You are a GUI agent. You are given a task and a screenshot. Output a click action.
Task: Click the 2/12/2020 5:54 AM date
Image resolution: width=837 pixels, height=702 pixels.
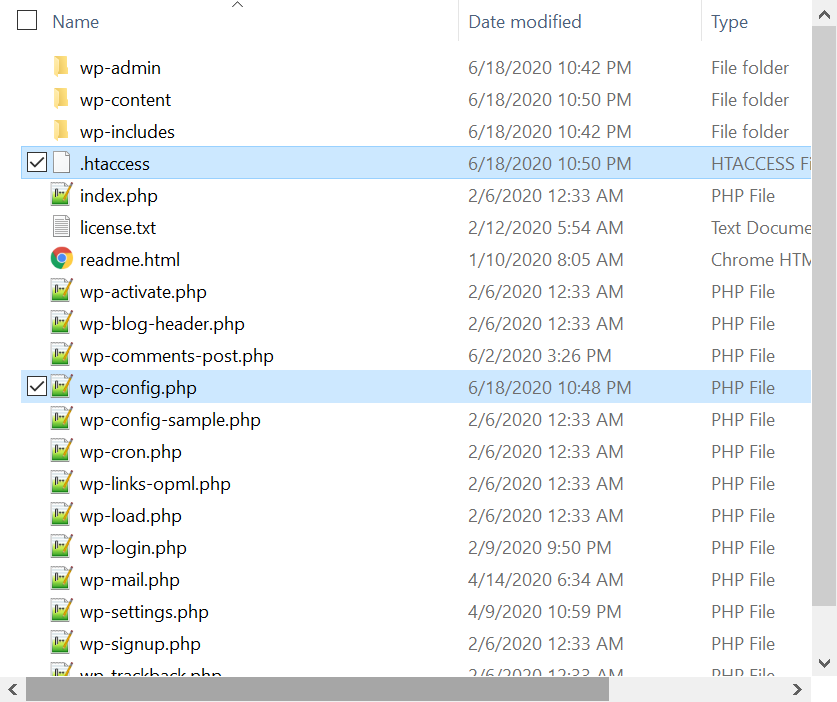pyautogui.click(x=546, y=228)
